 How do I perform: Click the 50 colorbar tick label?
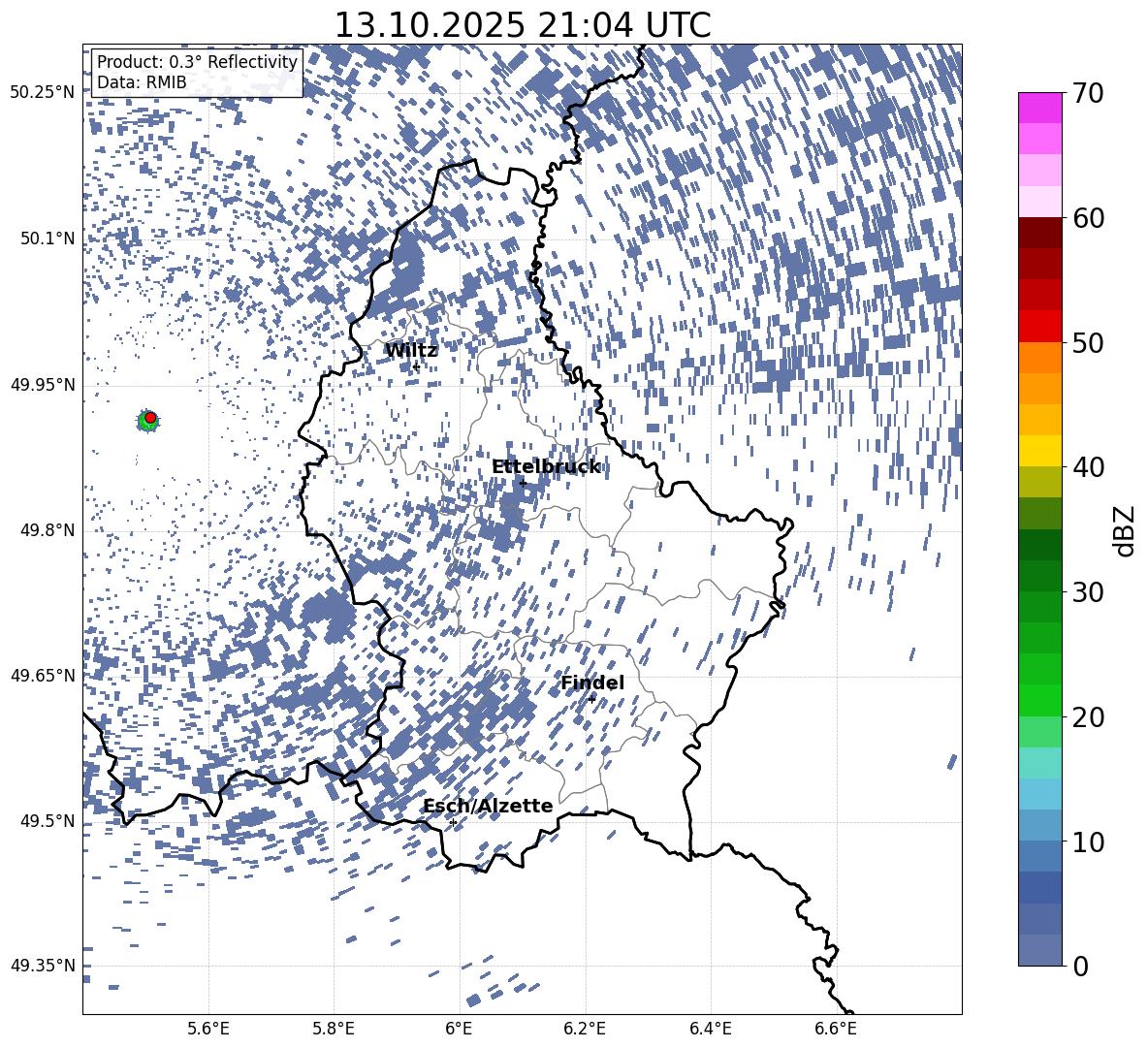coord(1088,343)
